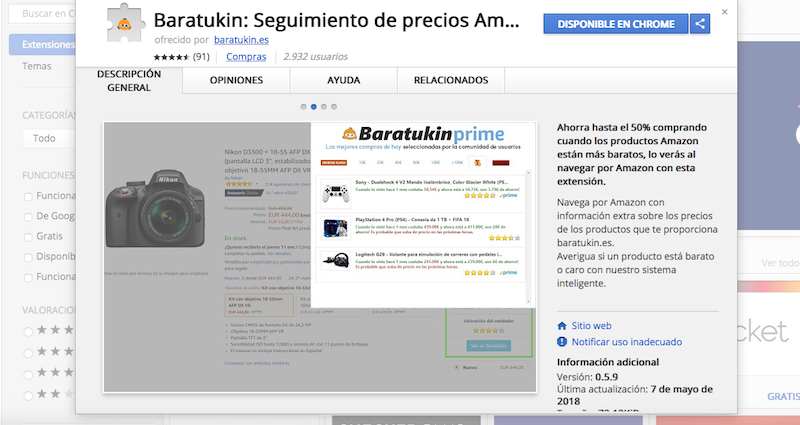Image resolution: width=800 pixels, height=425 pixels.
Task: Select Temas in the store sidebar
Action: 37,66
